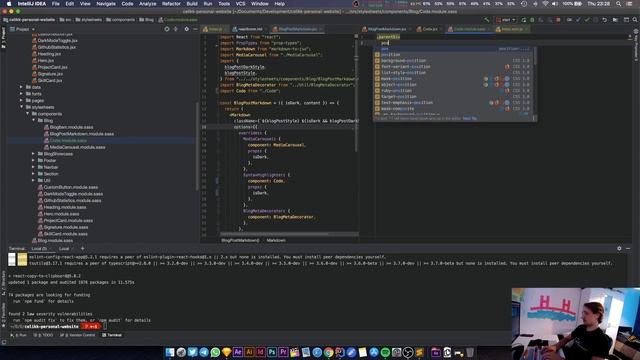The image size is (640, 360).
Task: Open VCS menu
Action: coord(240,4)
